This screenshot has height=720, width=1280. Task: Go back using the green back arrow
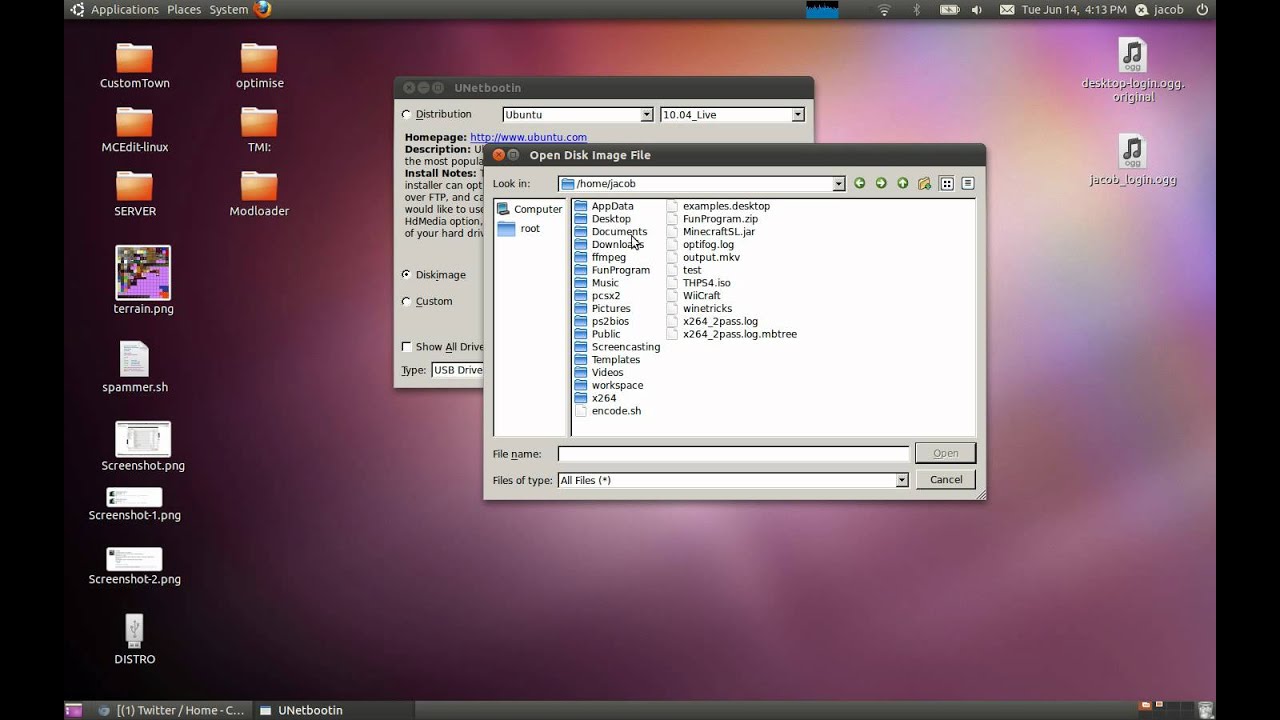pyautogui.click(x=859, y=183)
